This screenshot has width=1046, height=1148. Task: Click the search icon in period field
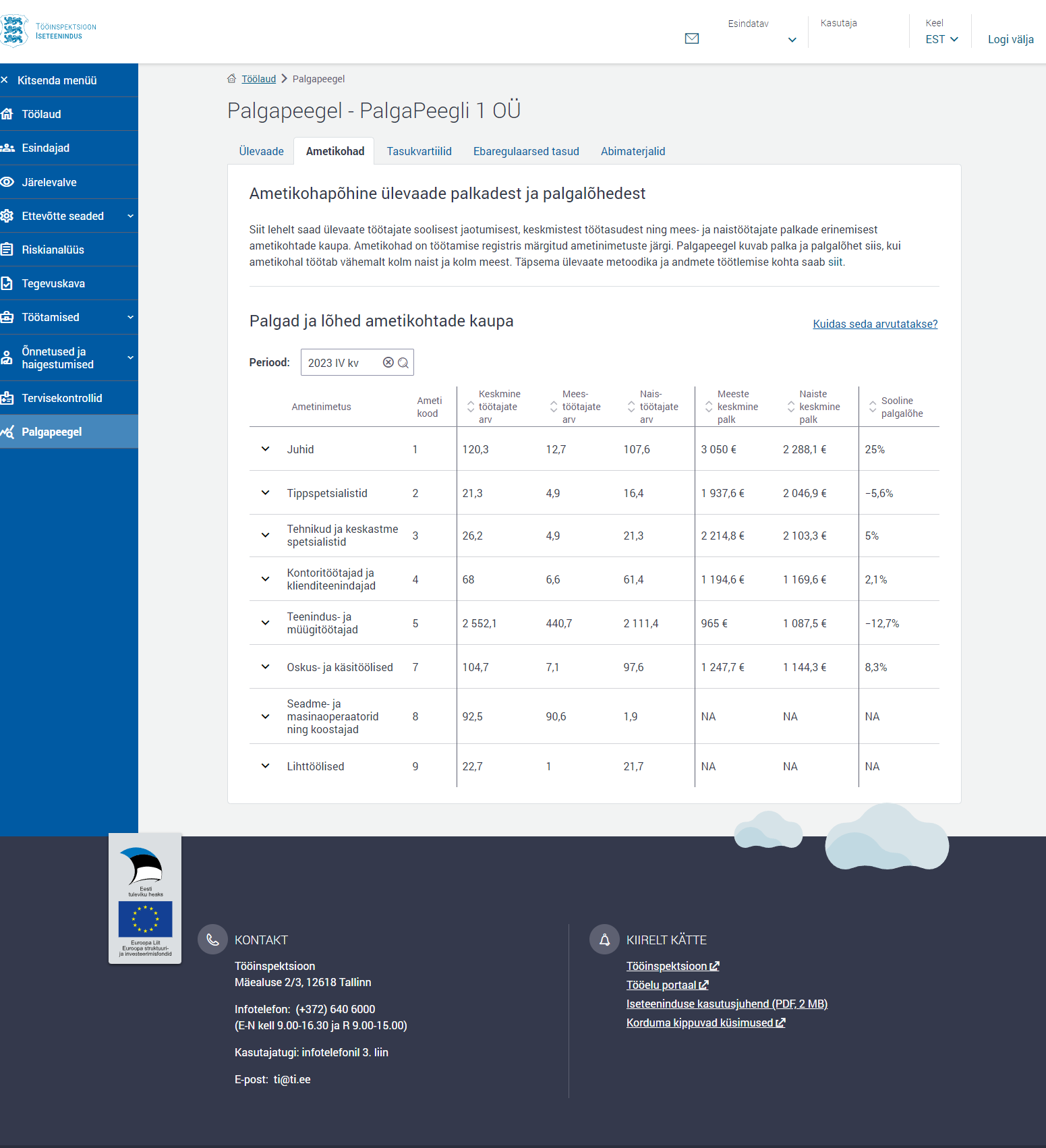pyautogui.click(x=403, y=362)
